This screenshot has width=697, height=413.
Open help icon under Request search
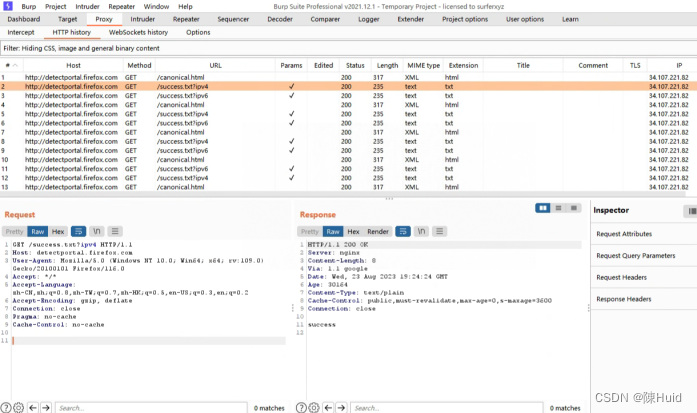6,407
